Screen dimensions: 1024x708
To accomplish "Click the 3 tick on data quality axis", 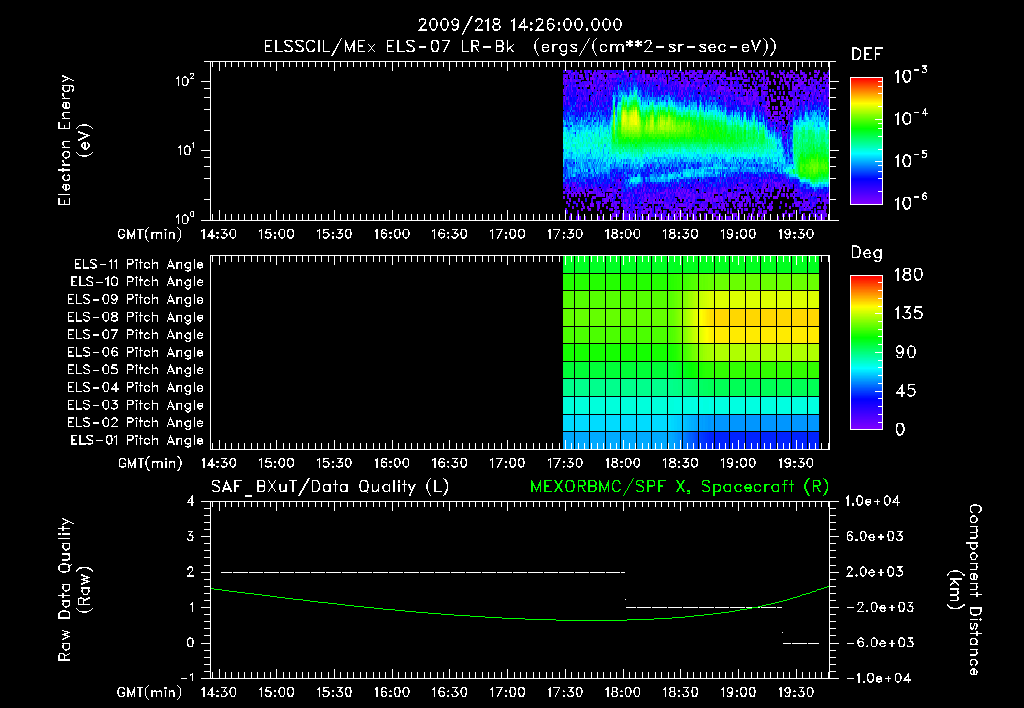I will (190, 536).
